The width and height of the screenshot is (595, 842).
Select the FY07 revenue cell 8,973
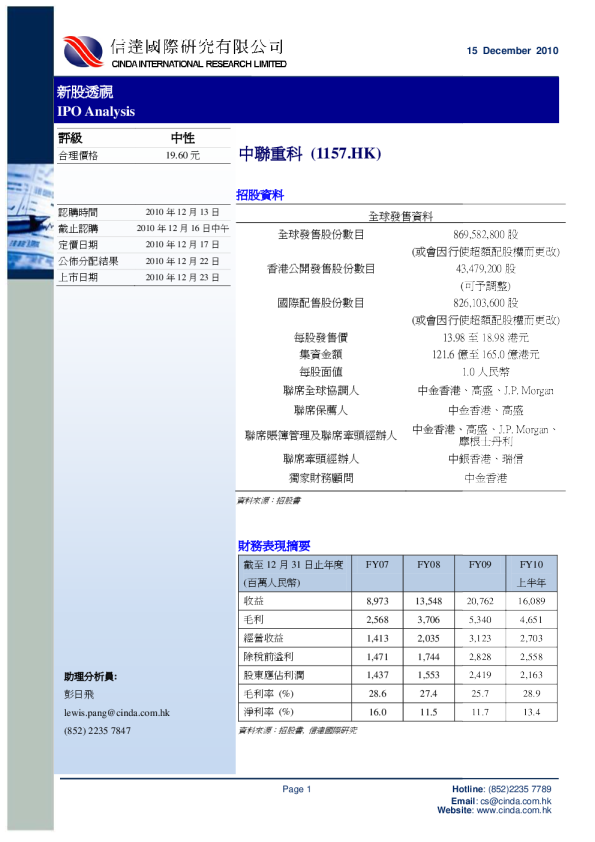377,601
